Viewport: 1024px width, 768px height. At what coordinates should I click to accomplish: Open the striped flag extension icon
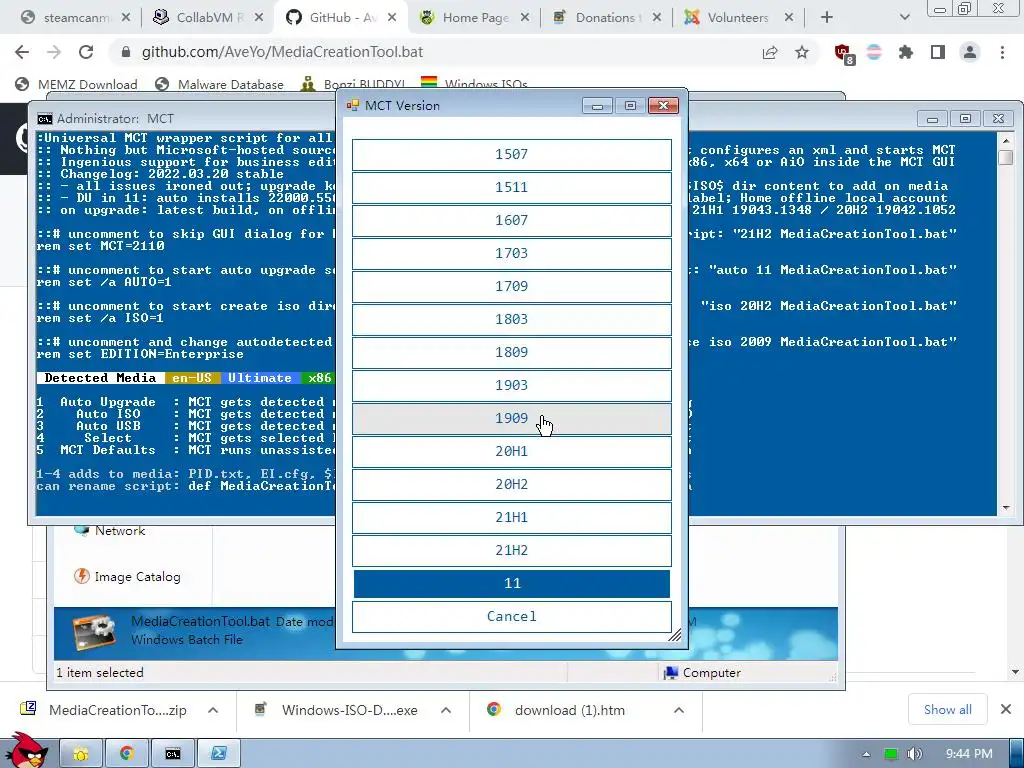874,52
